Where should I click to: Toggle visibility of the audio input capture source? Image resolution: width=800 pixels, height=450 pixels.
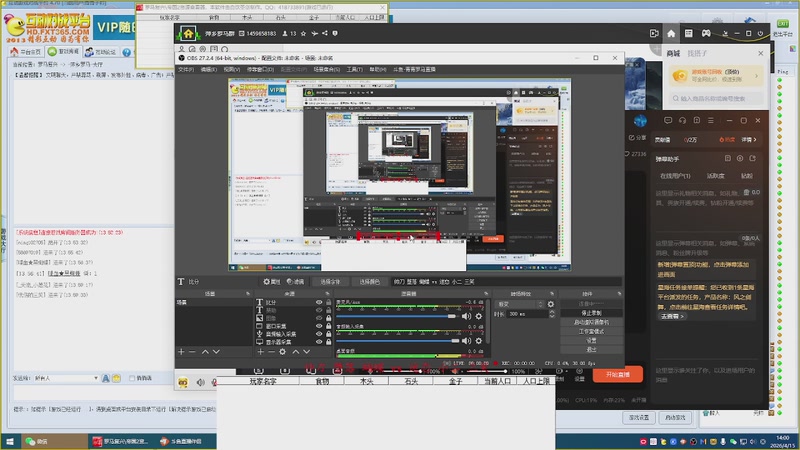[319, 334]
